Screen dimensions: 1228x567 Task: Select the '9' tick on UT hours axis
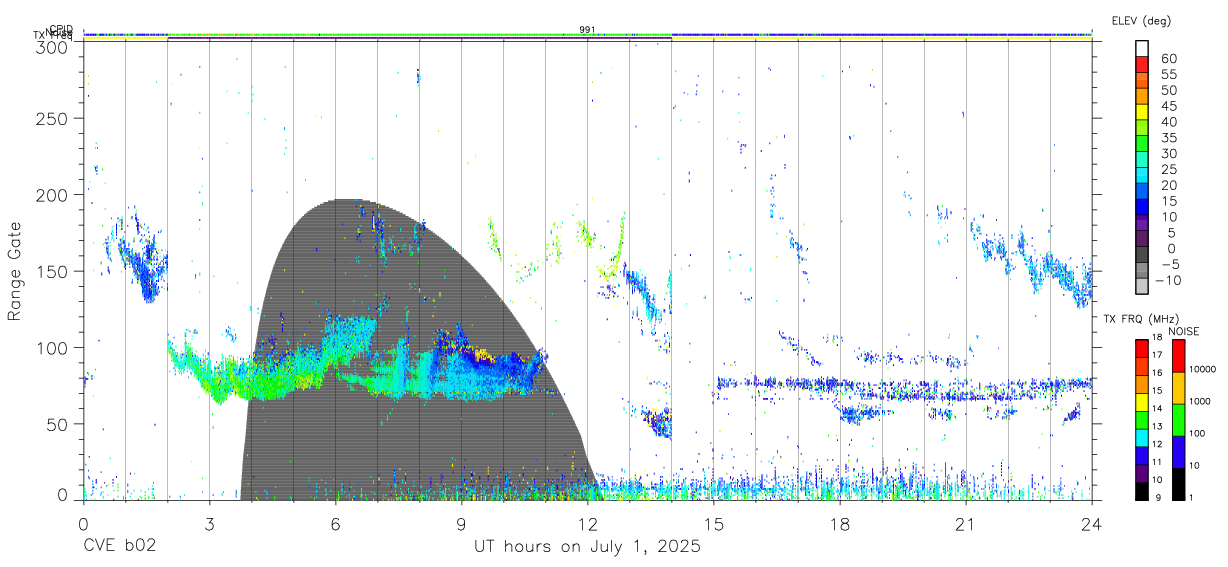coord(461,523)
